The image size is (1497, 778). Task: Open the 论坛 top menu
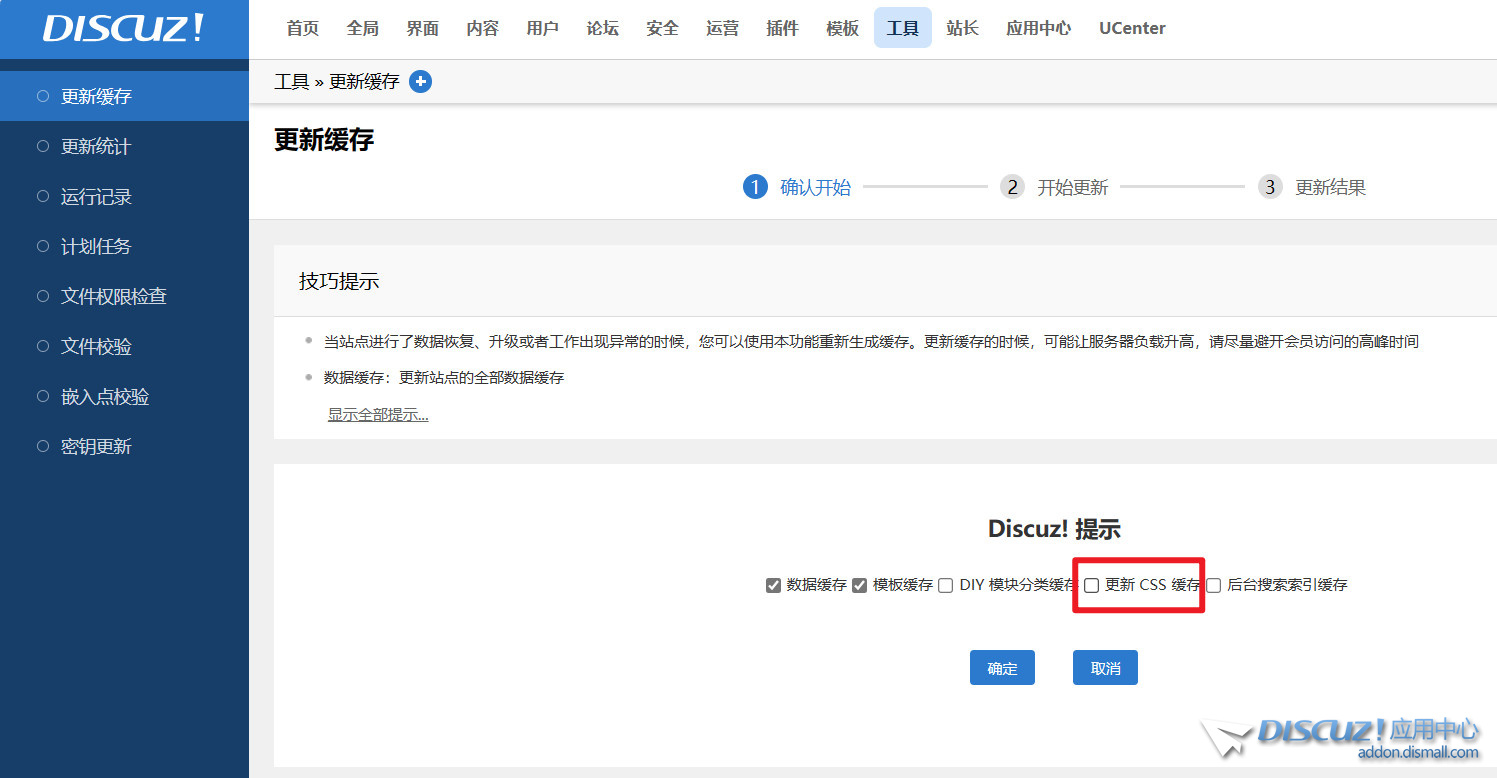tap(602, 28)
